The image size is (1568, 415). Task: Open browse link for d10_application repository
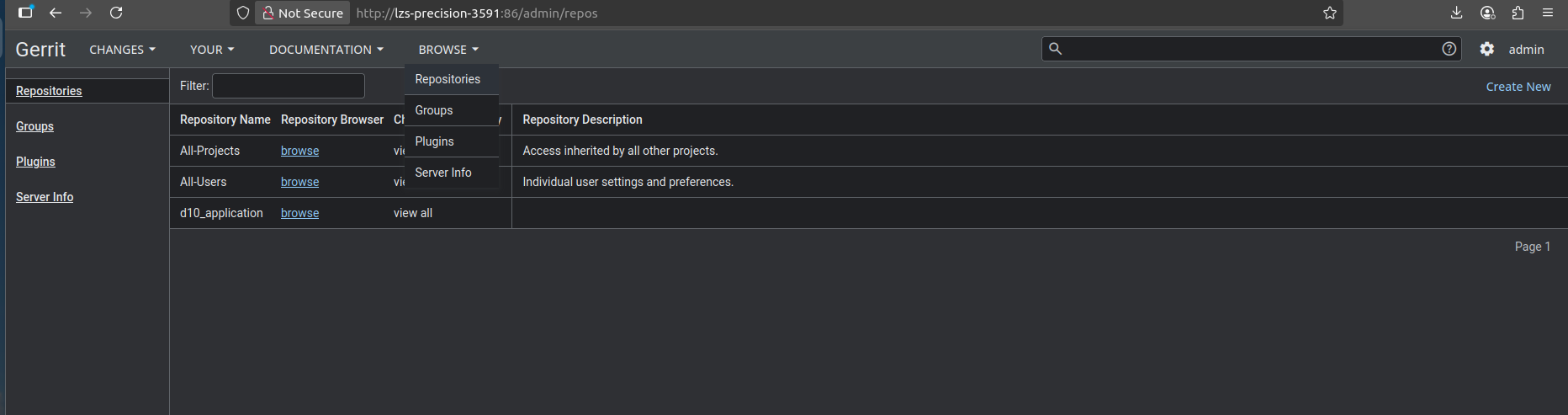tap(299, 213)
